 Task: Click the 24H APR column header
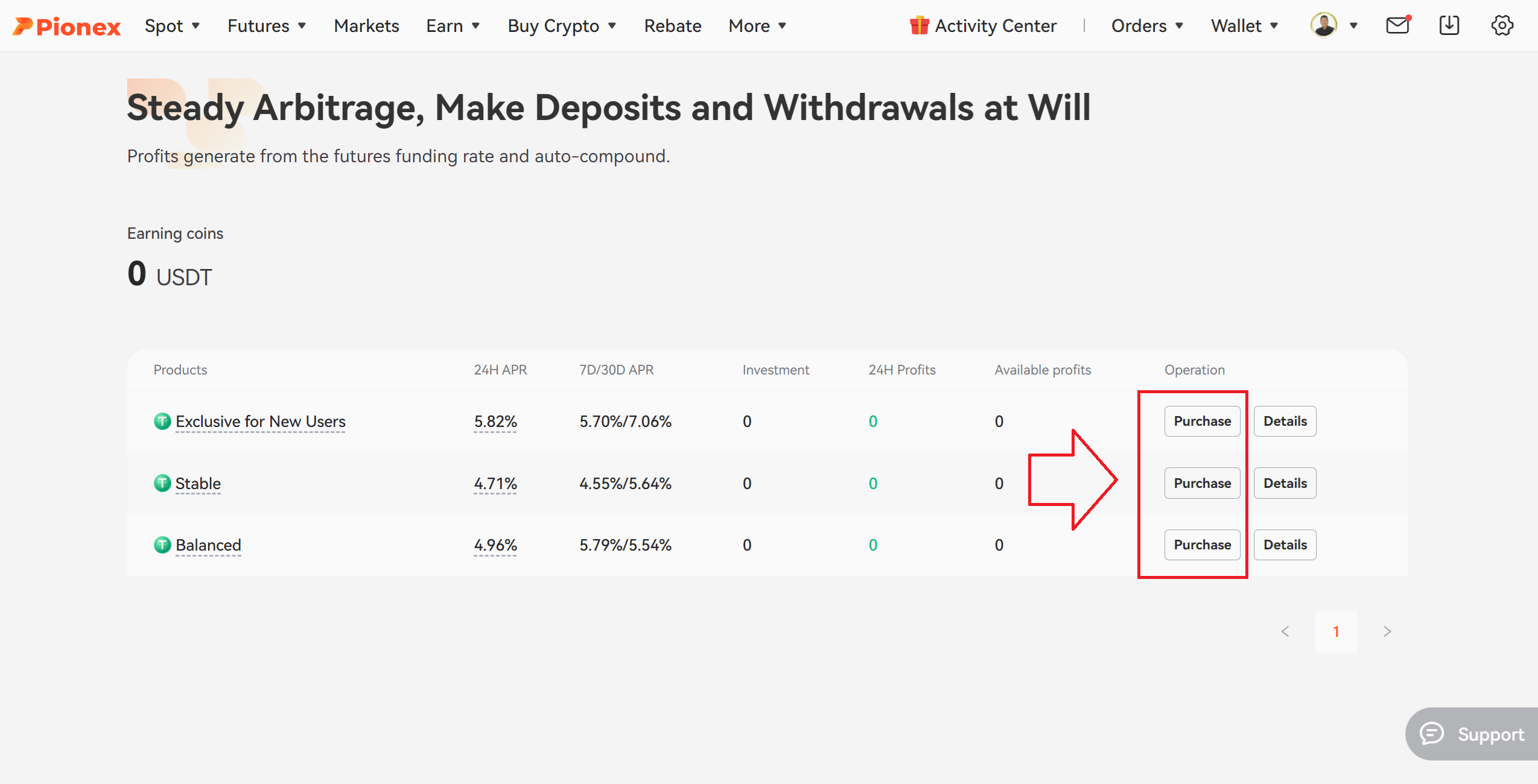[500, 370]
